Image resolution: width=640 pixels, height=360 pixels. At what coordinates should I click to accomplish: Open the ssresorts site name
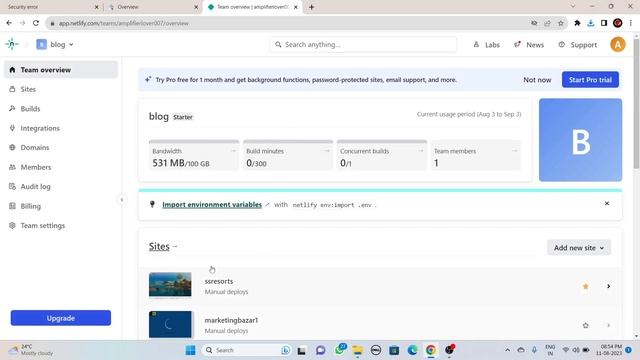click(x=219, y=281)
